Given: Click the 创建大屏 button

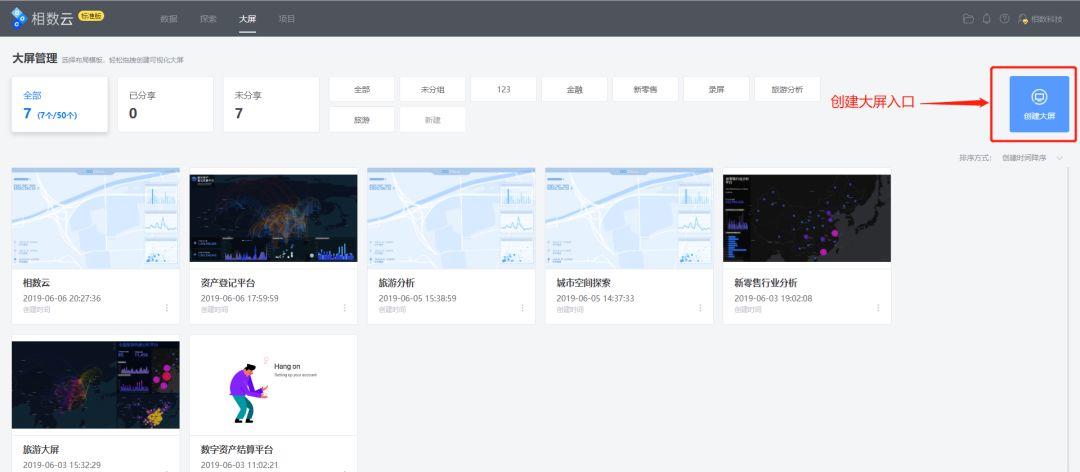Looking at the screenshot, I should [x=1039, y=104].
